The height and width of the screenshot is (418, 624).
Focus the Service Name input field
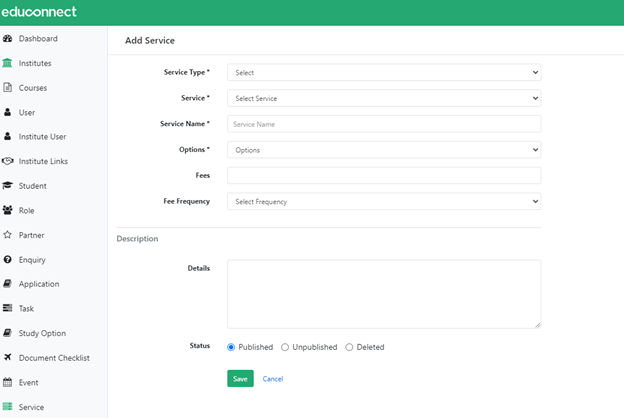coord(384,124)
